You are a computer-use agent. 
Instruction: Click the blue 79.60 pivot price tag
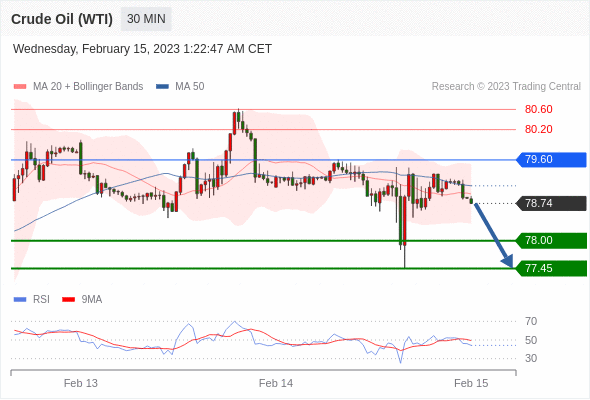pyautogui.click(x=551, y=160)
